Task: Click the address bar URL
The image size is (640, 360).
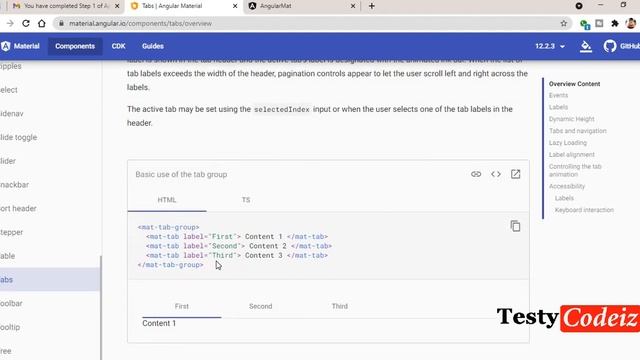Action: click(x=140, y=24)
